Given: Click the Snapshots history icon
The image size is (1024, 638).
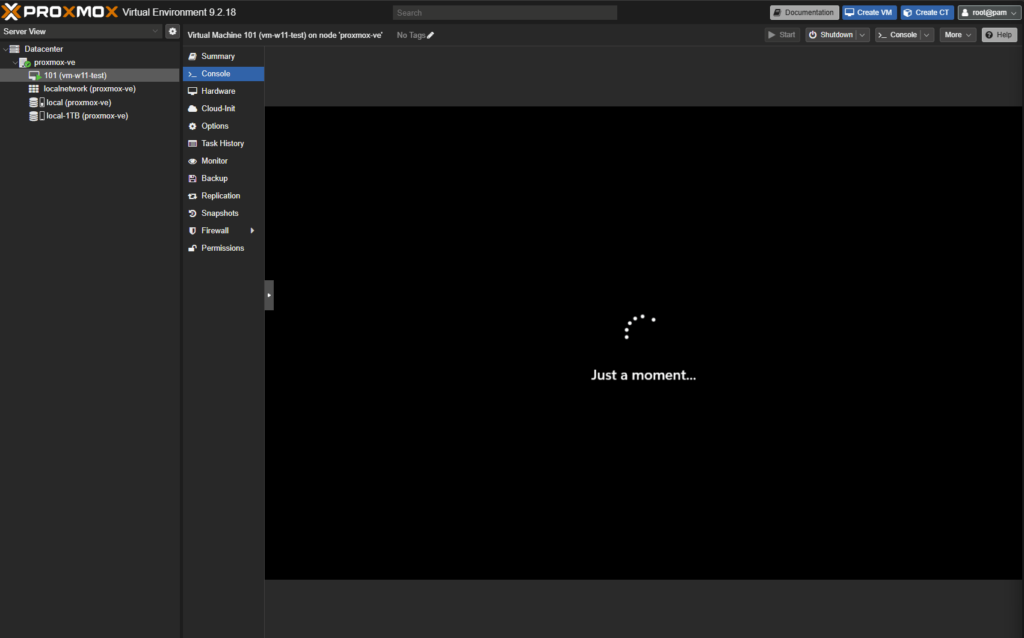Looking at the screenshot, I should 193,214.
